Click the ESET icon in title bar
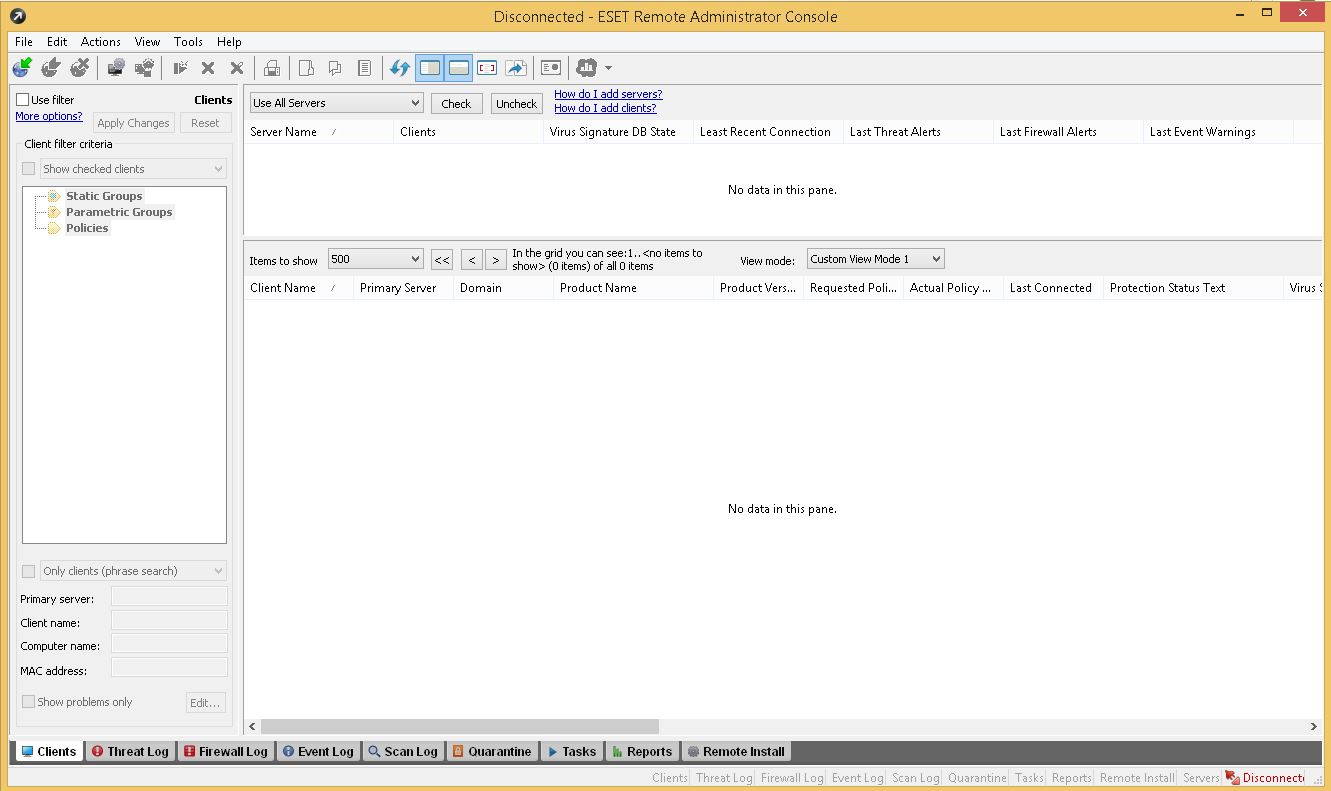The height and width of the screenshot is (791, 1331). (17, 16)
